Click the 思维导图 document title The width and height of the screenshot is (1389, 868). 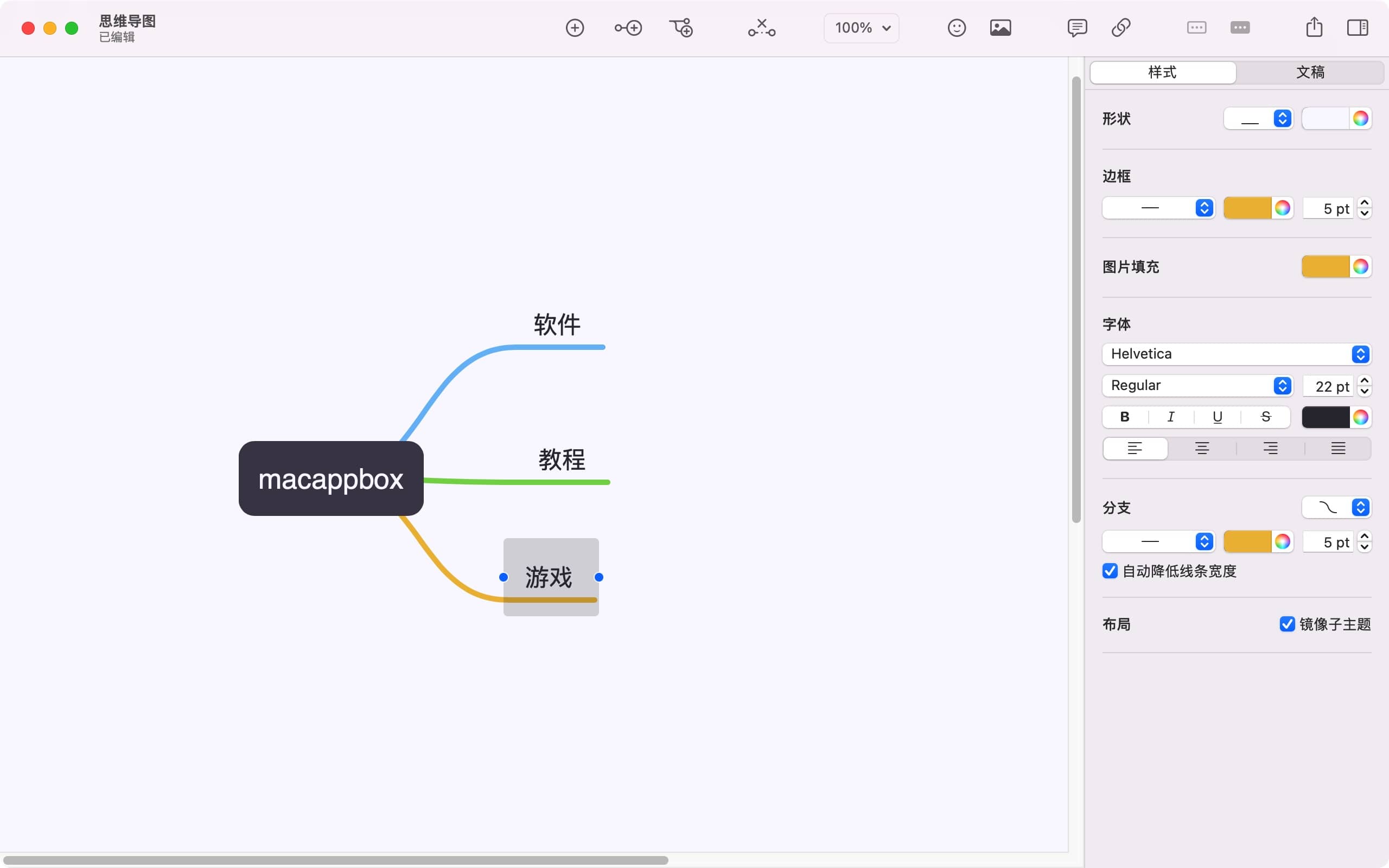pos(128,21)
